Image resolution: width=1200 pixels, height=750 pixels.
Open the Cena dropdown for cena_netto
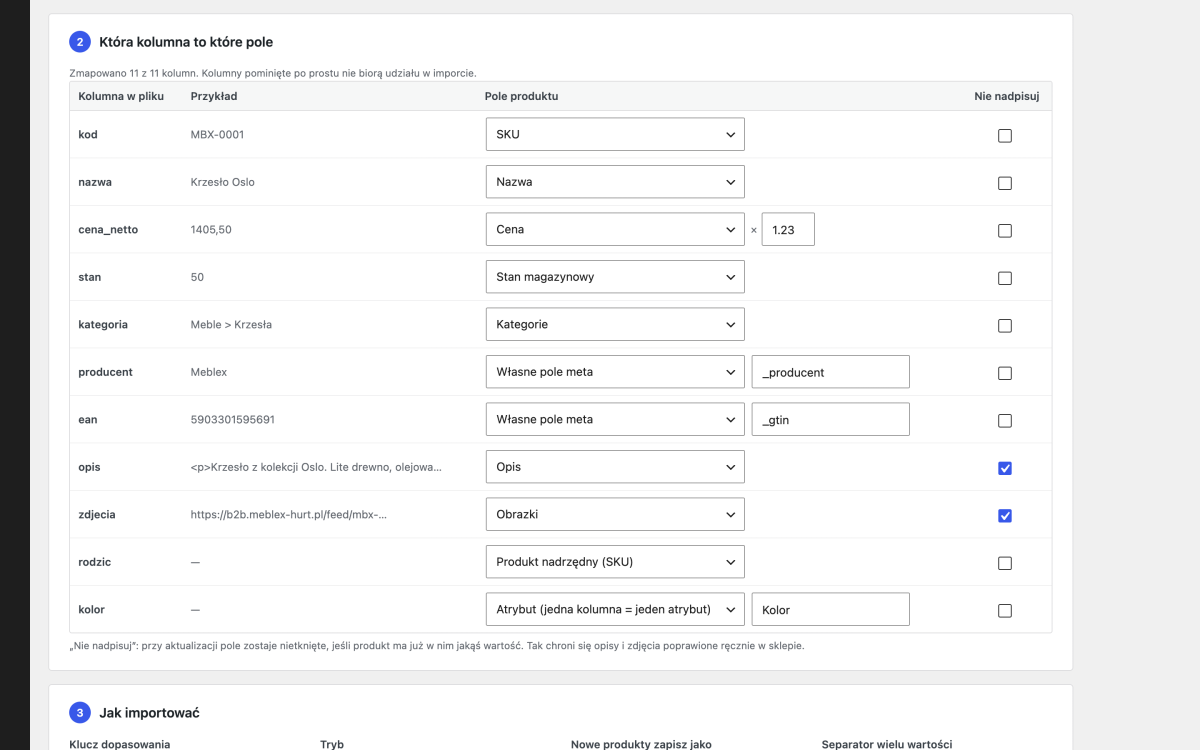tap(615, 229)
